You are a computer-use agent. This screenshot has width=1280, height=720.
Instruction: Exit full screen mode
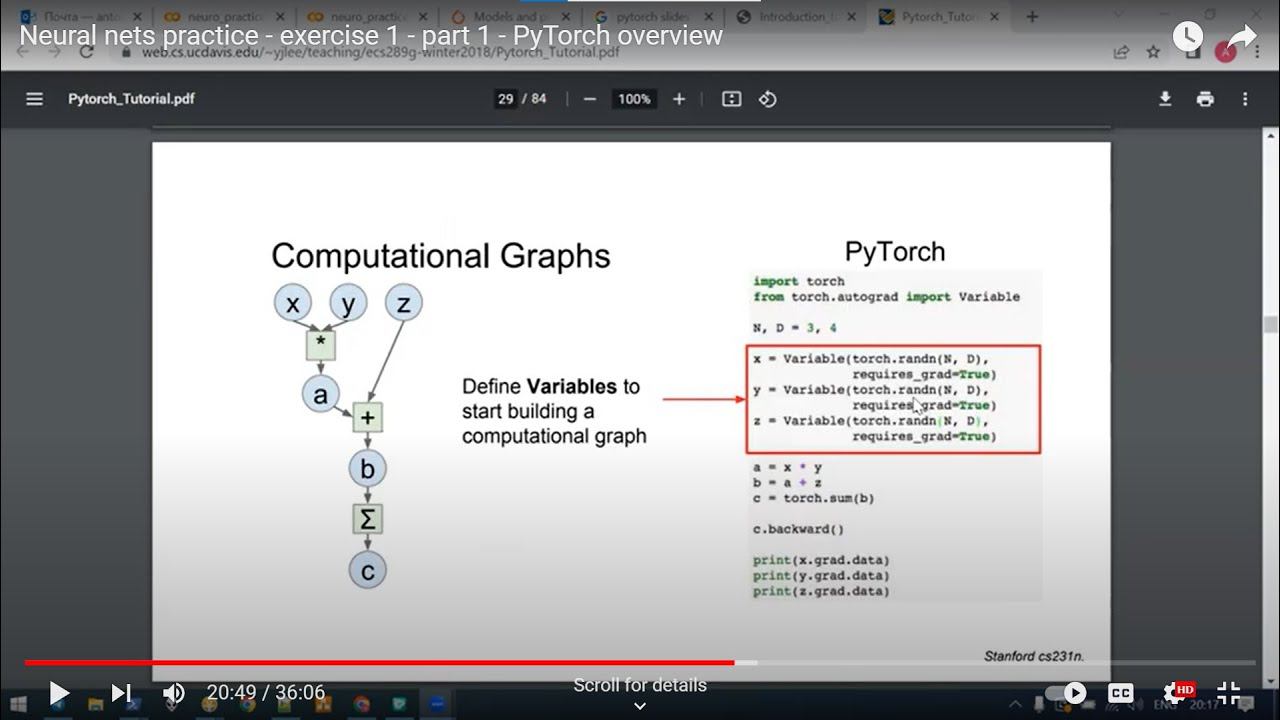click(1229, 692)
